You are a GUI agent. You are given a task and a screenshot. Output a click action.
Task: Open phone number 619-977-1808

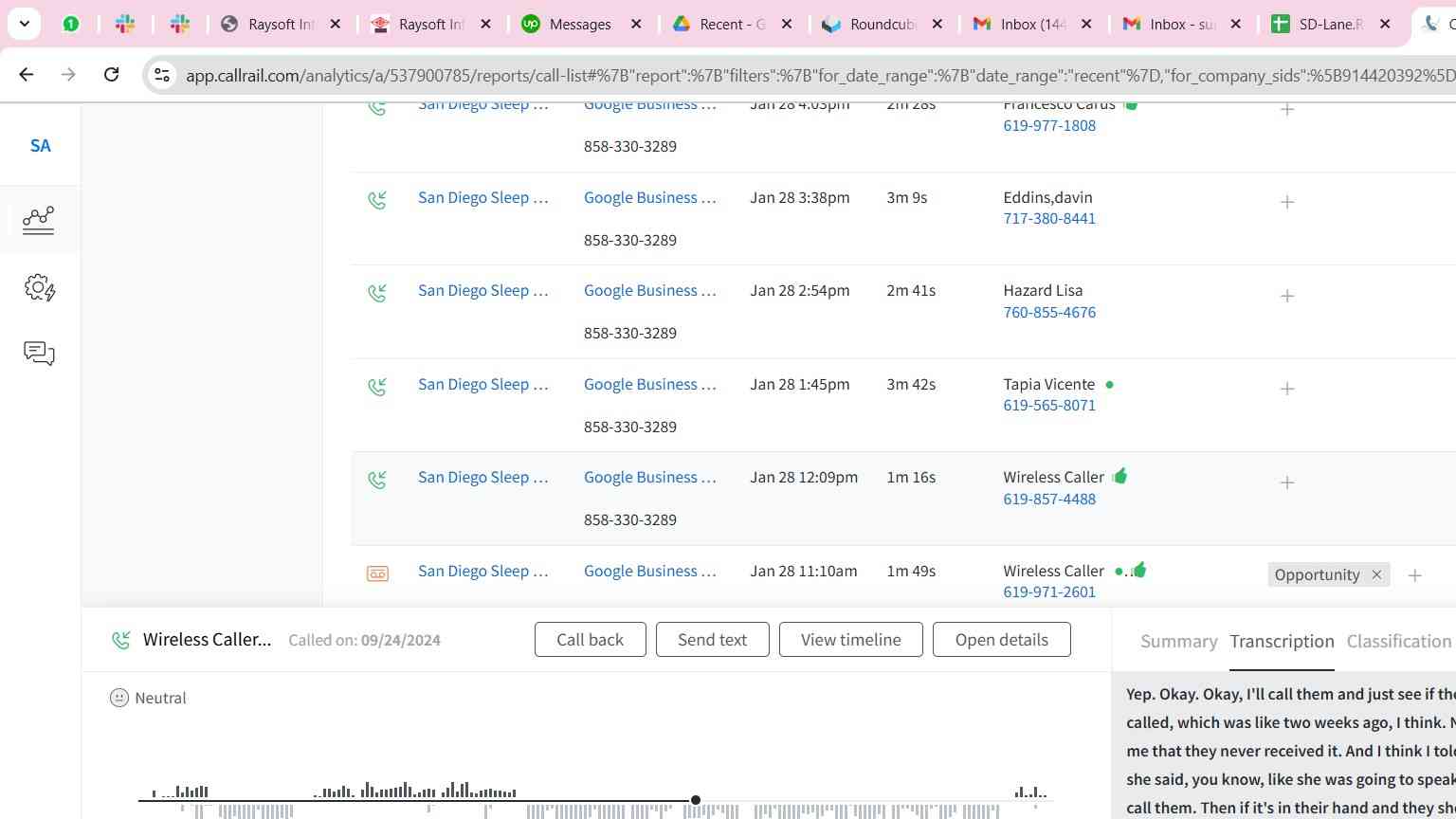pyautogui.click(x=1049, y=125)
